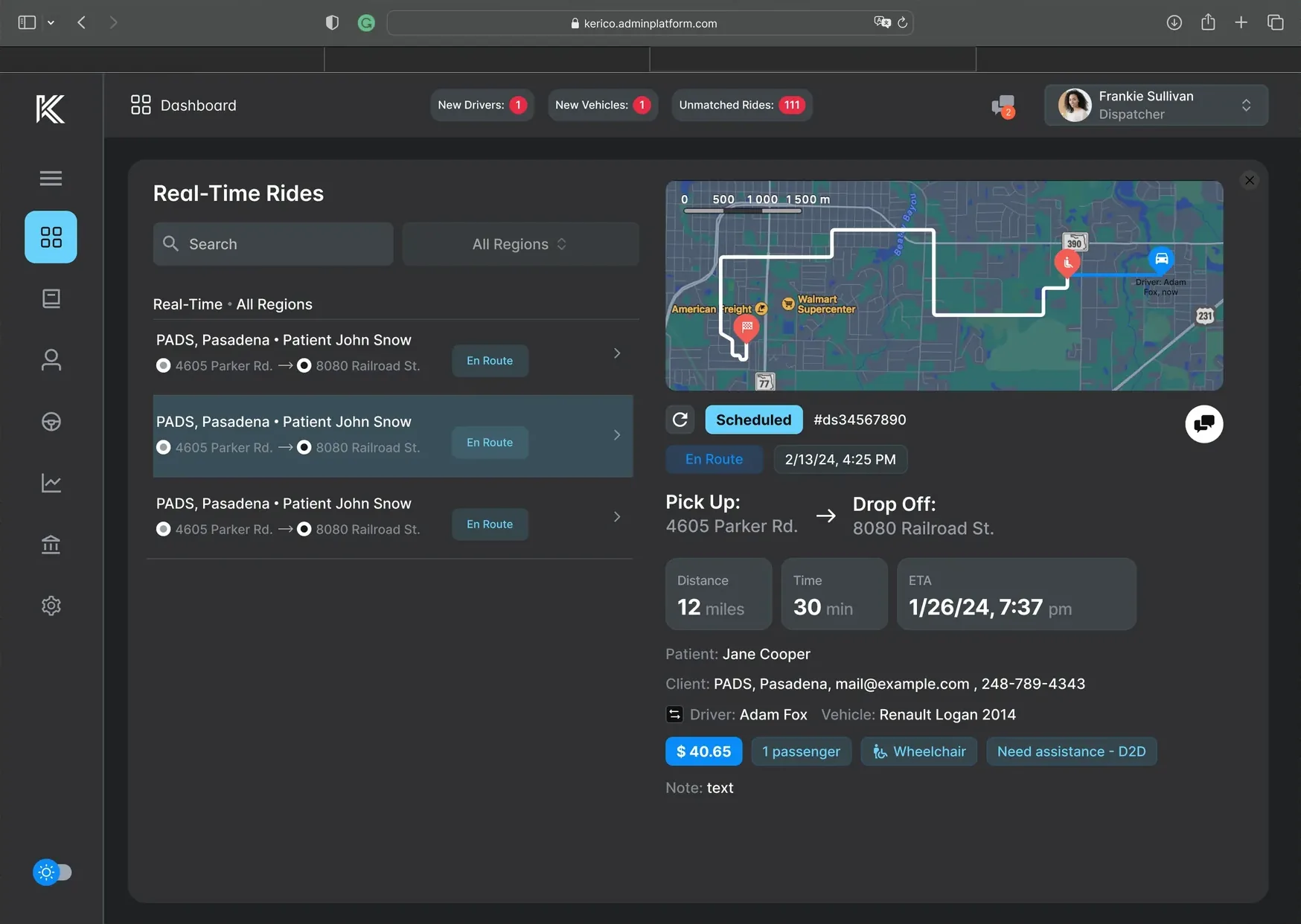Viewport: 1301px width, 924px height.
Task: Click the 1 passenger tag
Action: tap(801, 751)
